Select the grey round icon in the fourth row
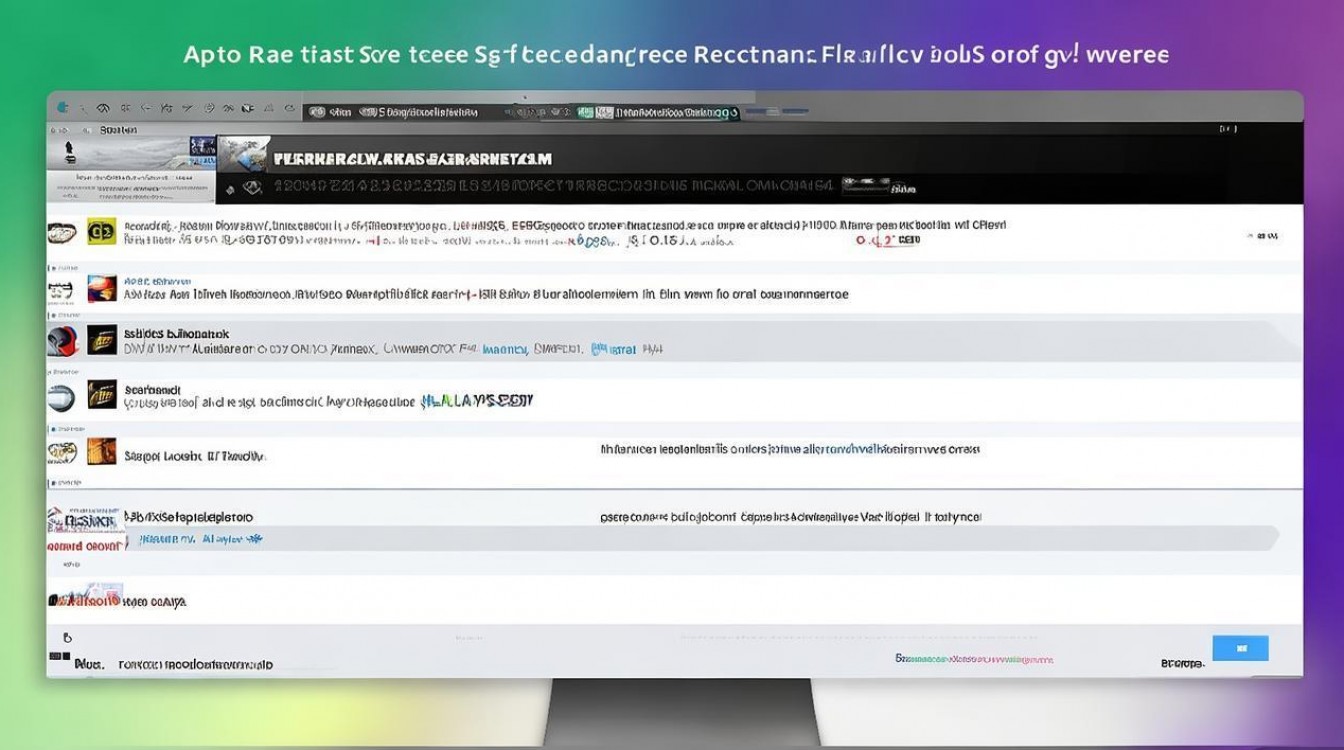Screen dimensions: 1344x750 click(x=62, y=397)
